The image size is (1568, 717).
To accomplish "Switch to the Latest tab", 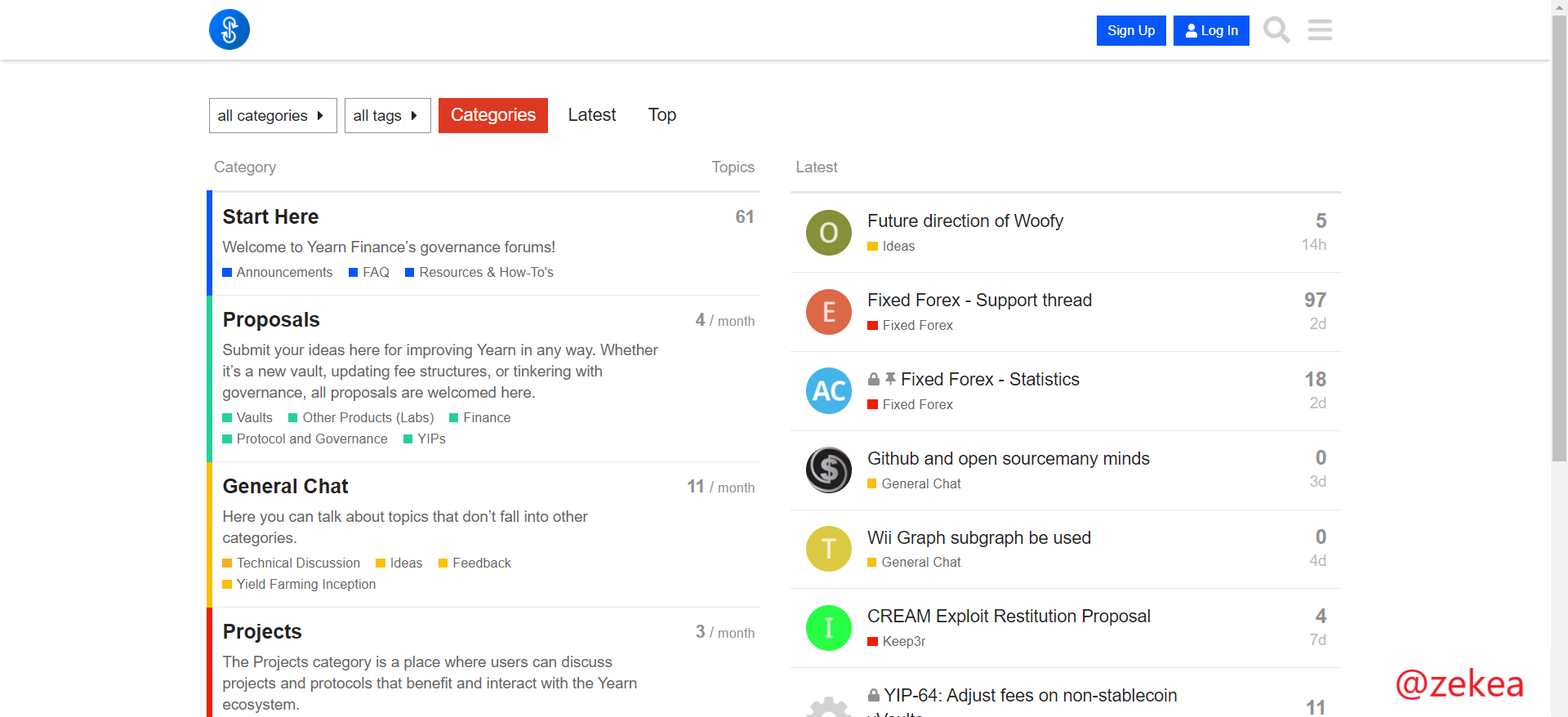I will (x=592, y=115).
